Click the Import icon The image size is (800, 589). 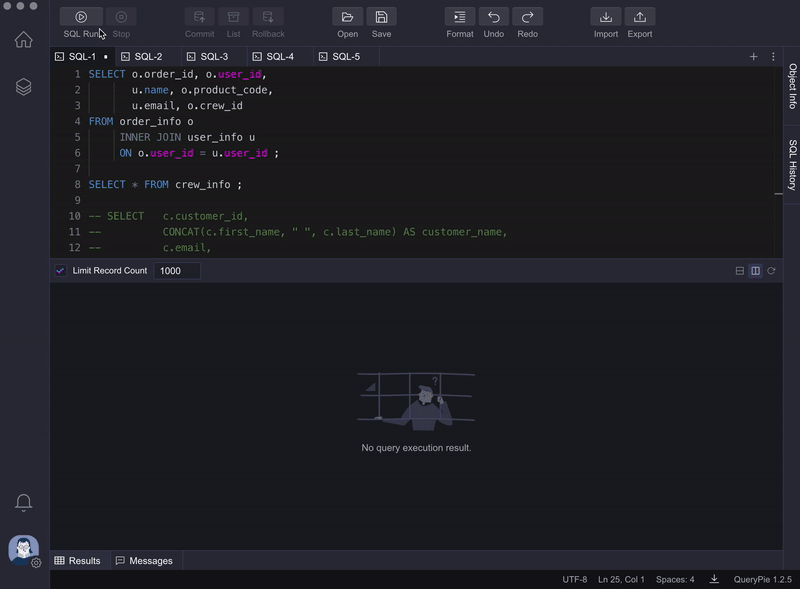(x=605, y=17)
